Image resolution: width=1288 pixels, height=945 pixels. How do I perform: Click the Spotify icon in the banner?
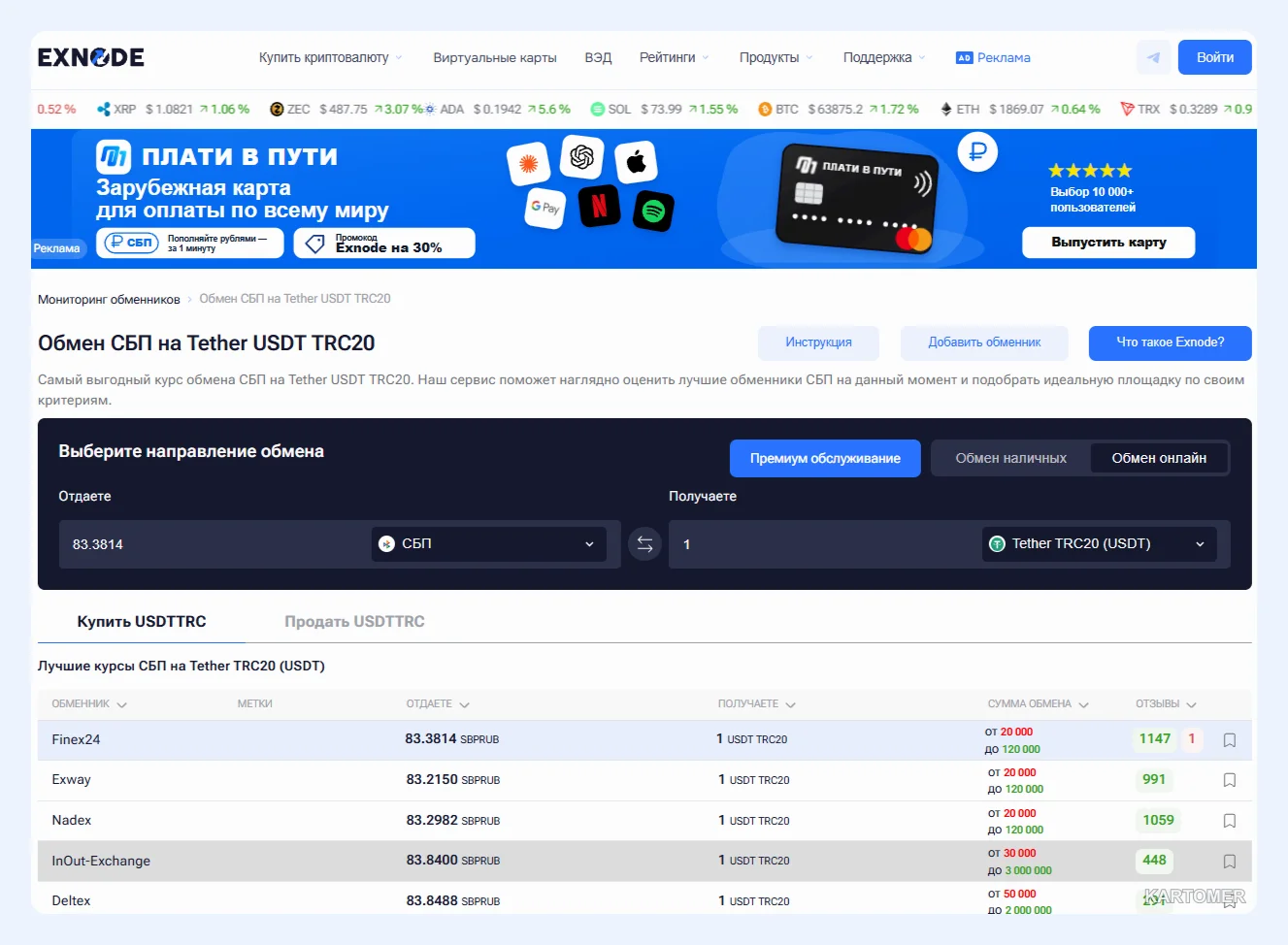653,210
